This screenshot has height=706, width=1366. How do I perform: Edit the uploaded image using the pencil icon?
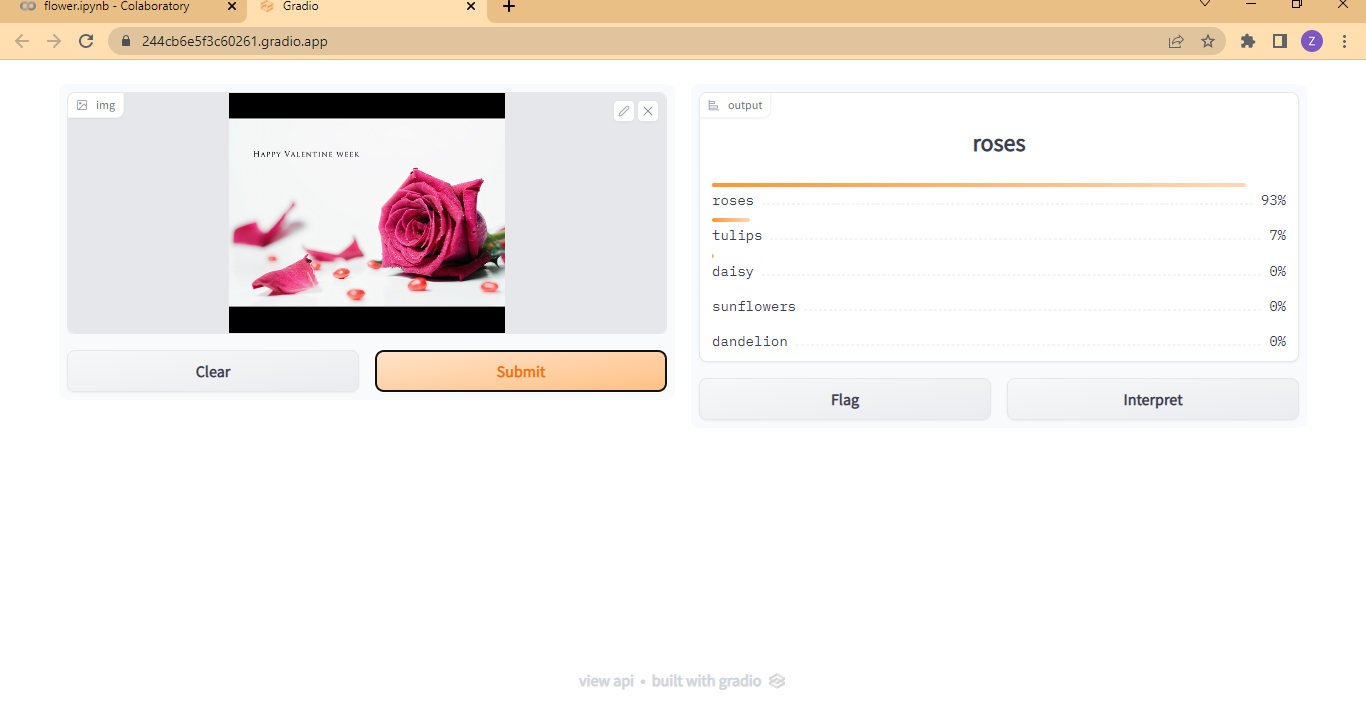click(624, 111)
